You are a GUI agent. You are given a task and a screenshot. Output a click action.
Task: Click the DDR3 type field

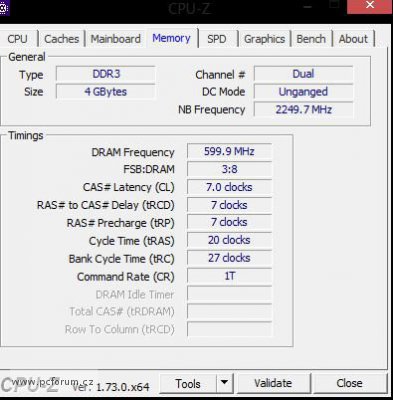pos(106,74)
